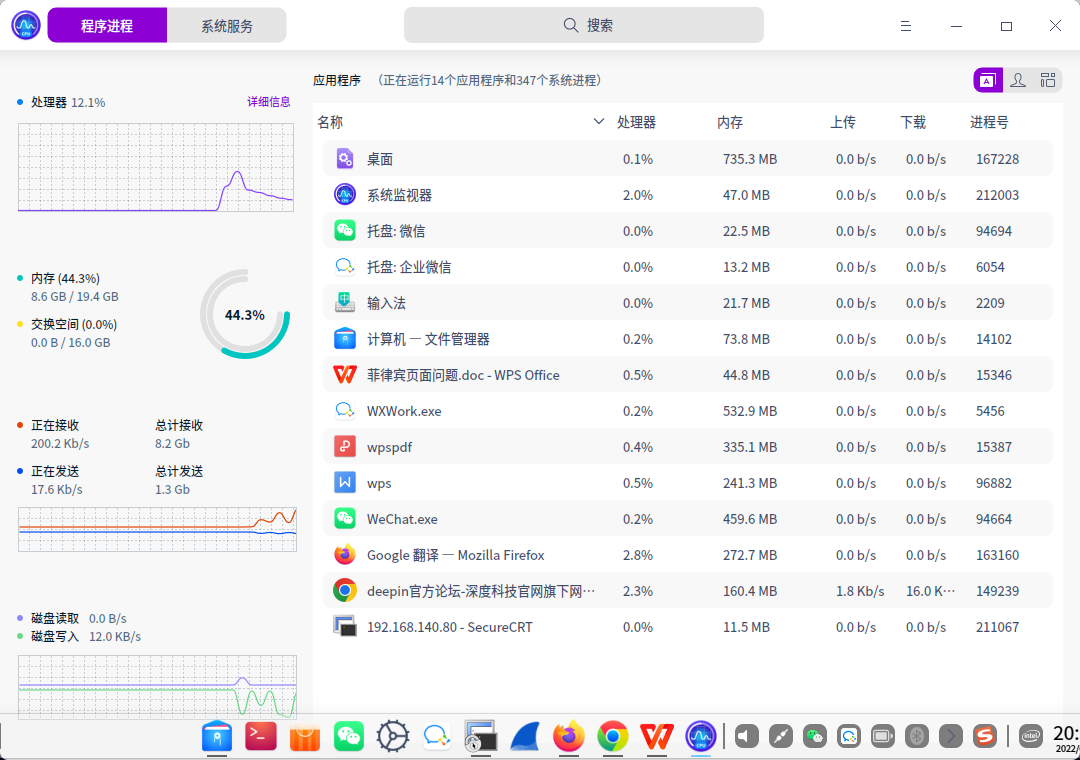Sort by 上传 column header

(x=843, y=122)
